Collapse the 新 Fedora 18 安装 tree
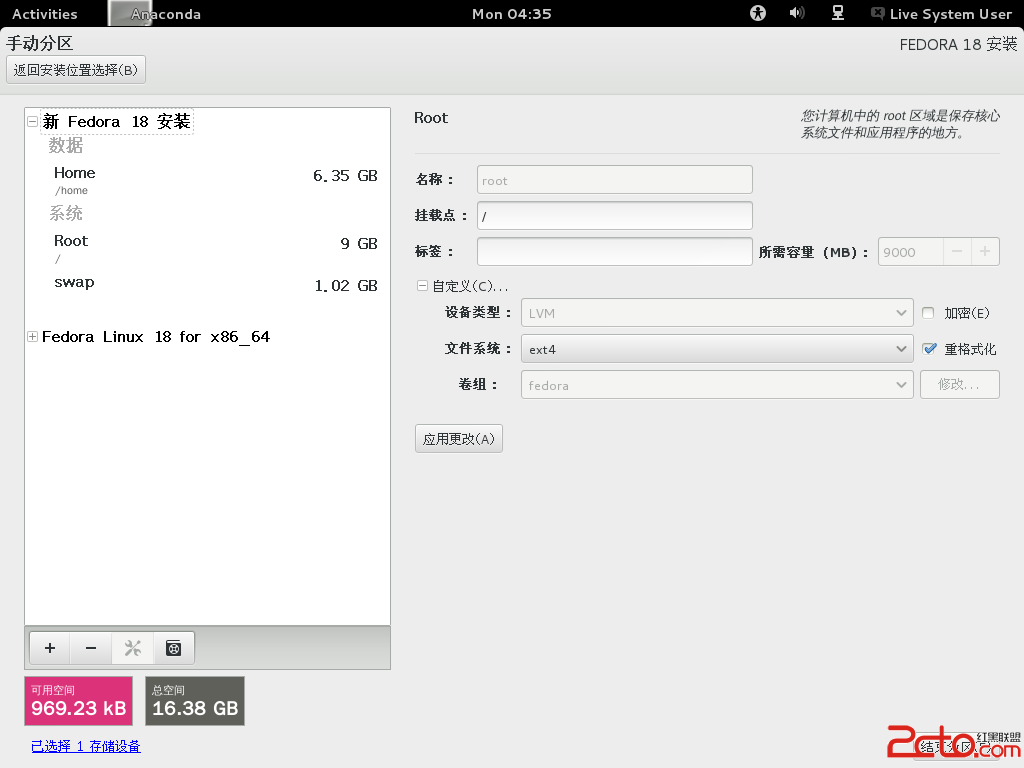Image resolution: width=1024 pixels, height=768 pixels. click(x=32, y=121)
